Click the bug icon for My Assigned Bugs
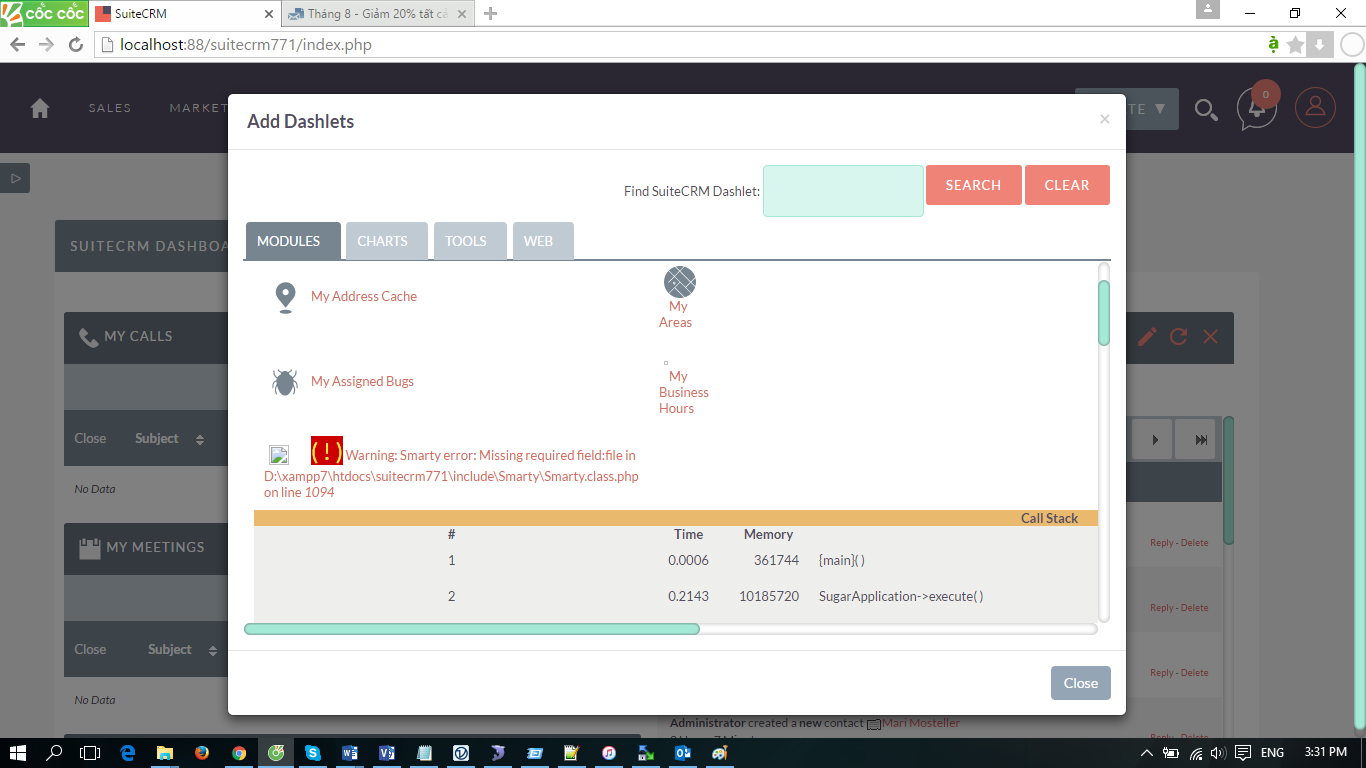This screenshot has width=1366, height=768. point(285,382)
